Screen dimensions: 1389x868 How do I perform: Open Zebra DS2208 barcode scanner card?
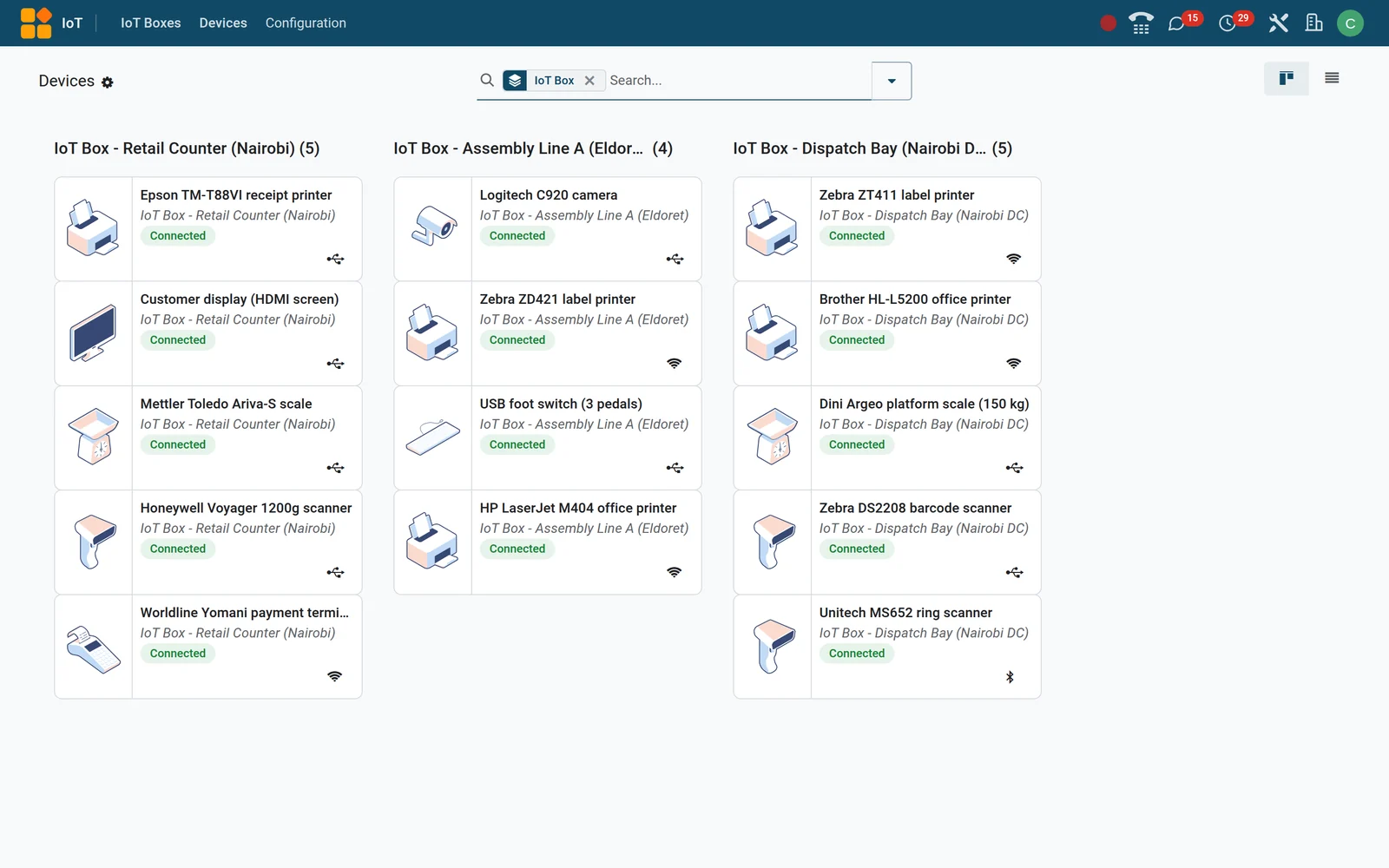click(887, 542)
